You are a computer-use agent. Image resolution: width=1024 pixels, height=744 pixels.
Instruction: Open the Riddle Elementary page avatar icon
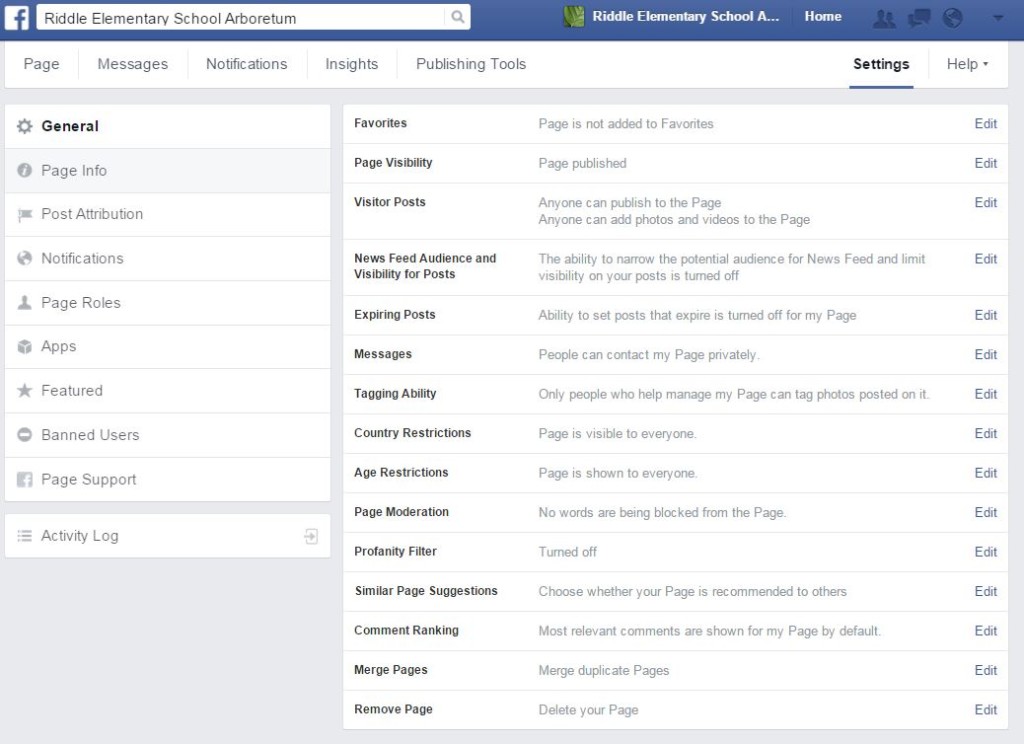pyautogui.click(x=573, y=16)
